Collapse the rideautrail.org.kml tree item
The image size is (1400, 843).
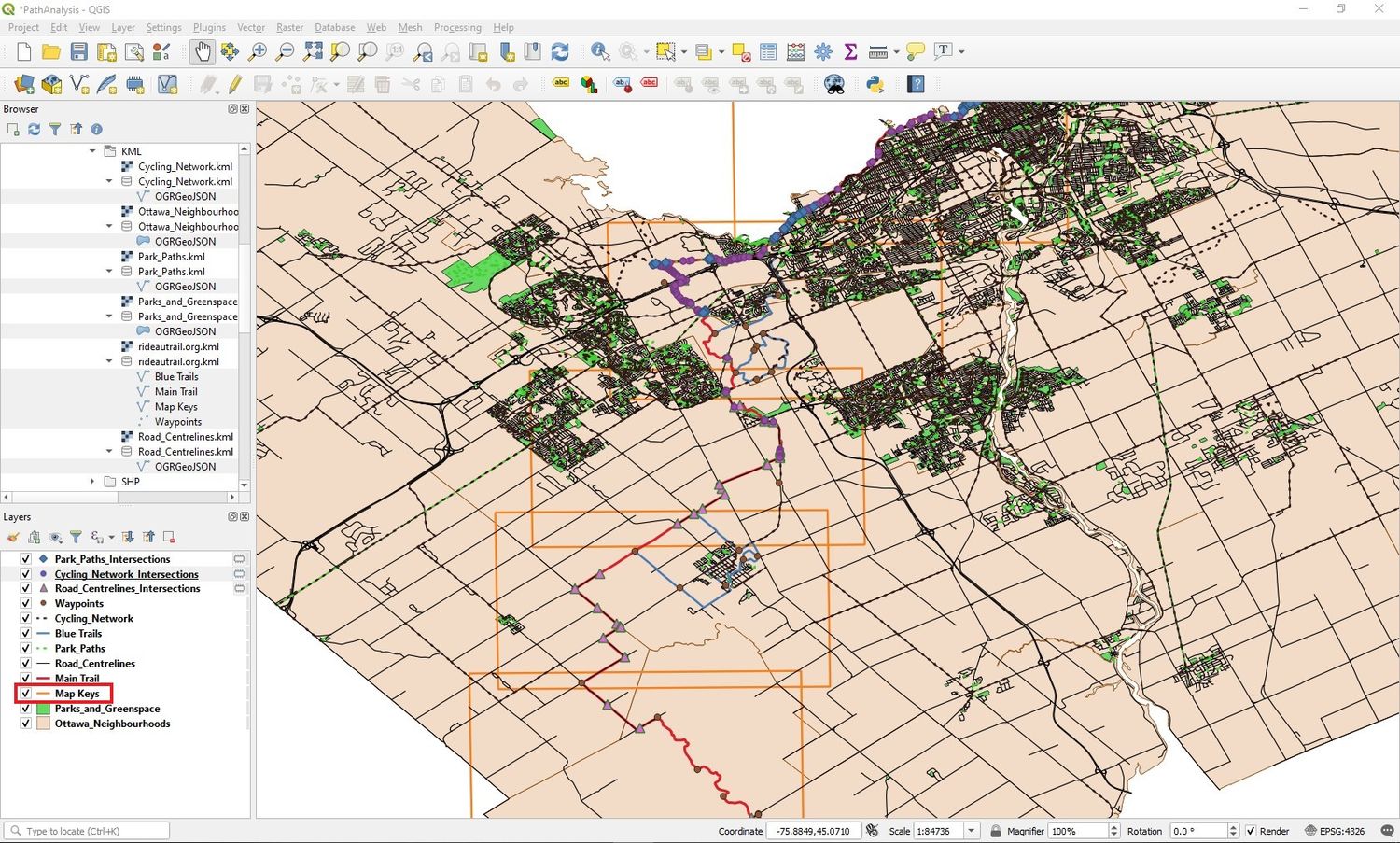pos(108,361)
